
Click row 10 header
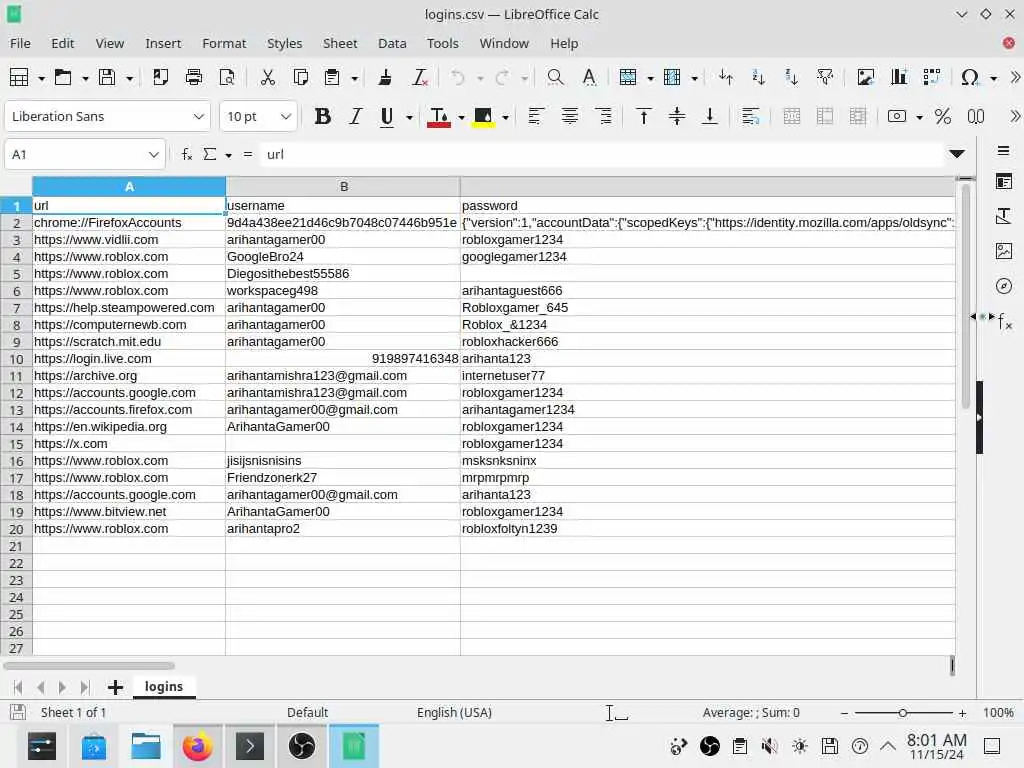coord(16,359)
